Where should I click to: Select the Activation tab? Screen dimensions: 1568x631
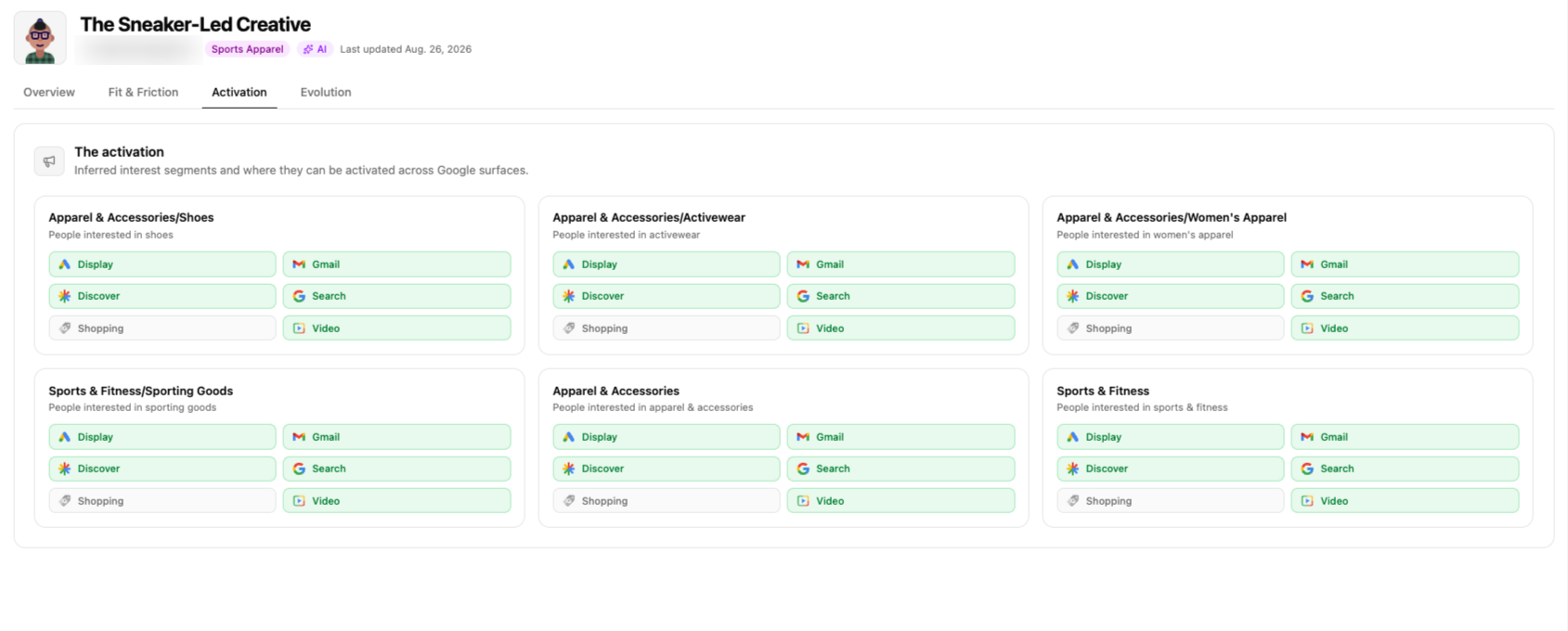click(x=240, y=92)
